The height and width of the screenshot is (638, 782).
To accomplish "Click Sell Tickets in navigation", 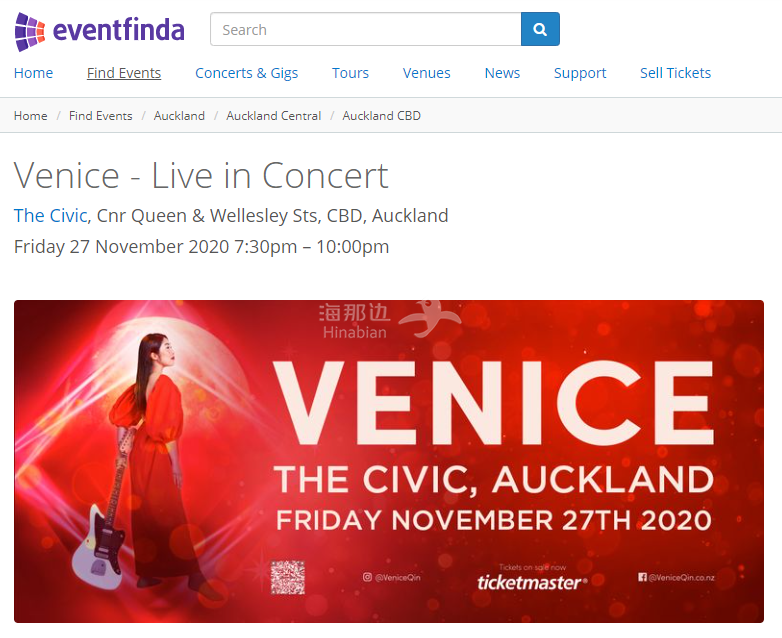I will click(x=675, y=73).
